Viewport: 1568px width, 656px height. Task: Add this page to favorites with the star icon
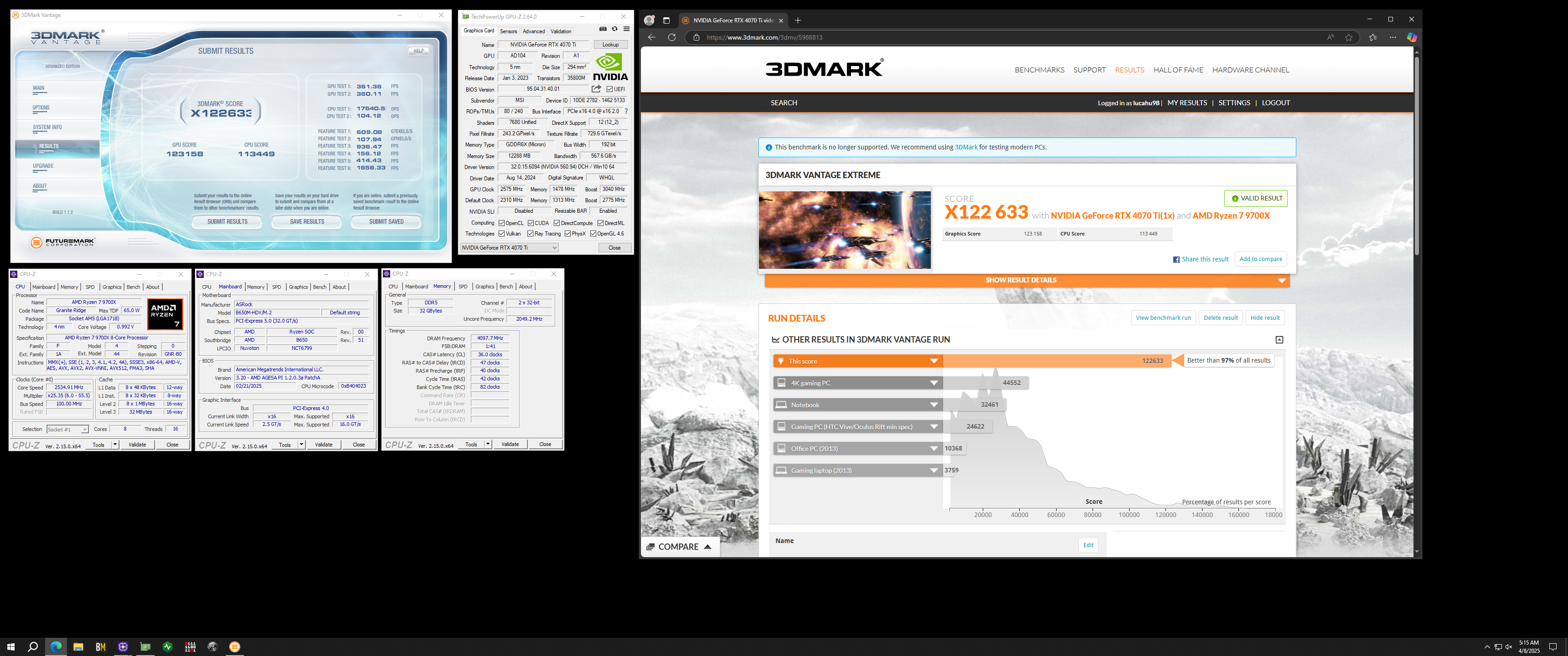click(x=1348, y=37)
